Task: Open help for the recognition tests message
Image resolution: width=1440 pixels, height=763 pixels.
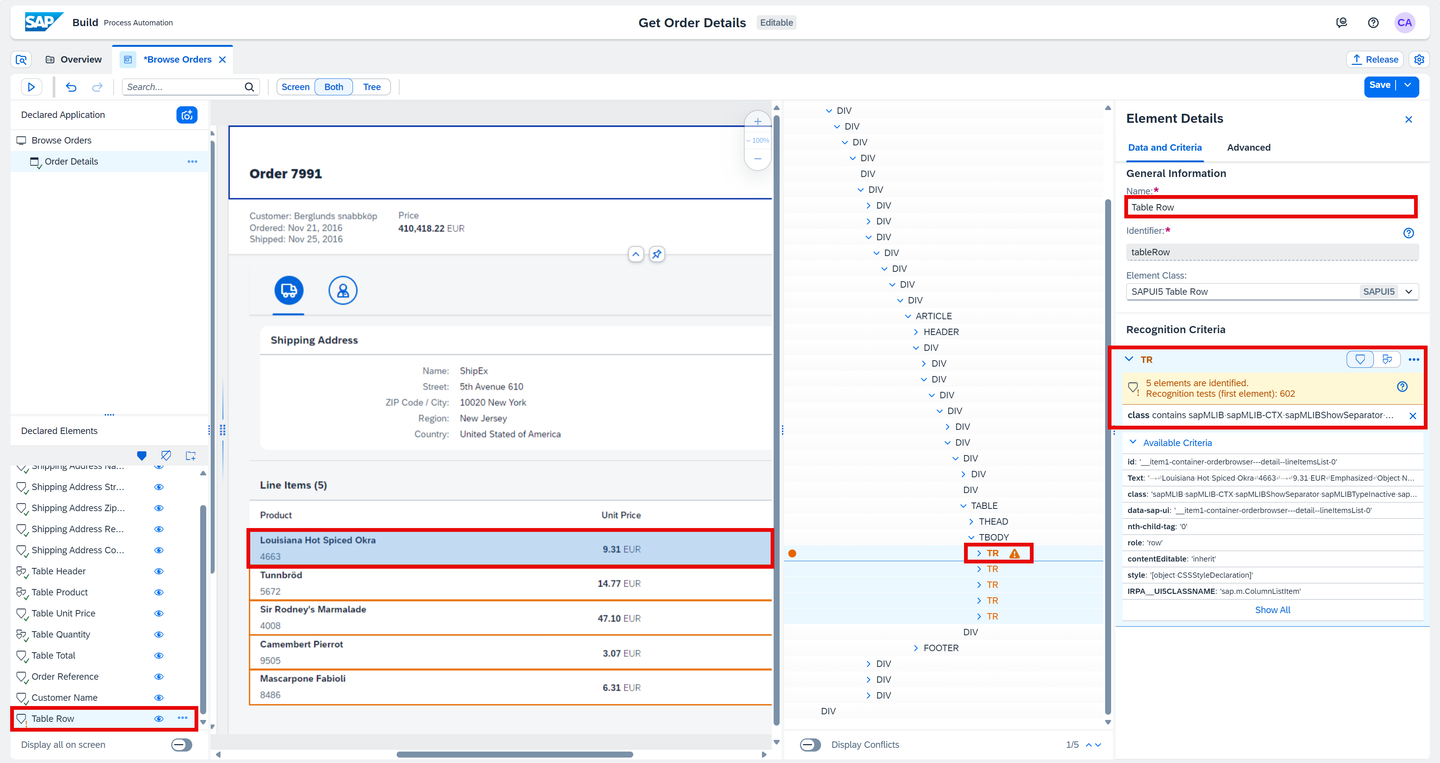Action: pyautogui.click(x=1402, y=387)
